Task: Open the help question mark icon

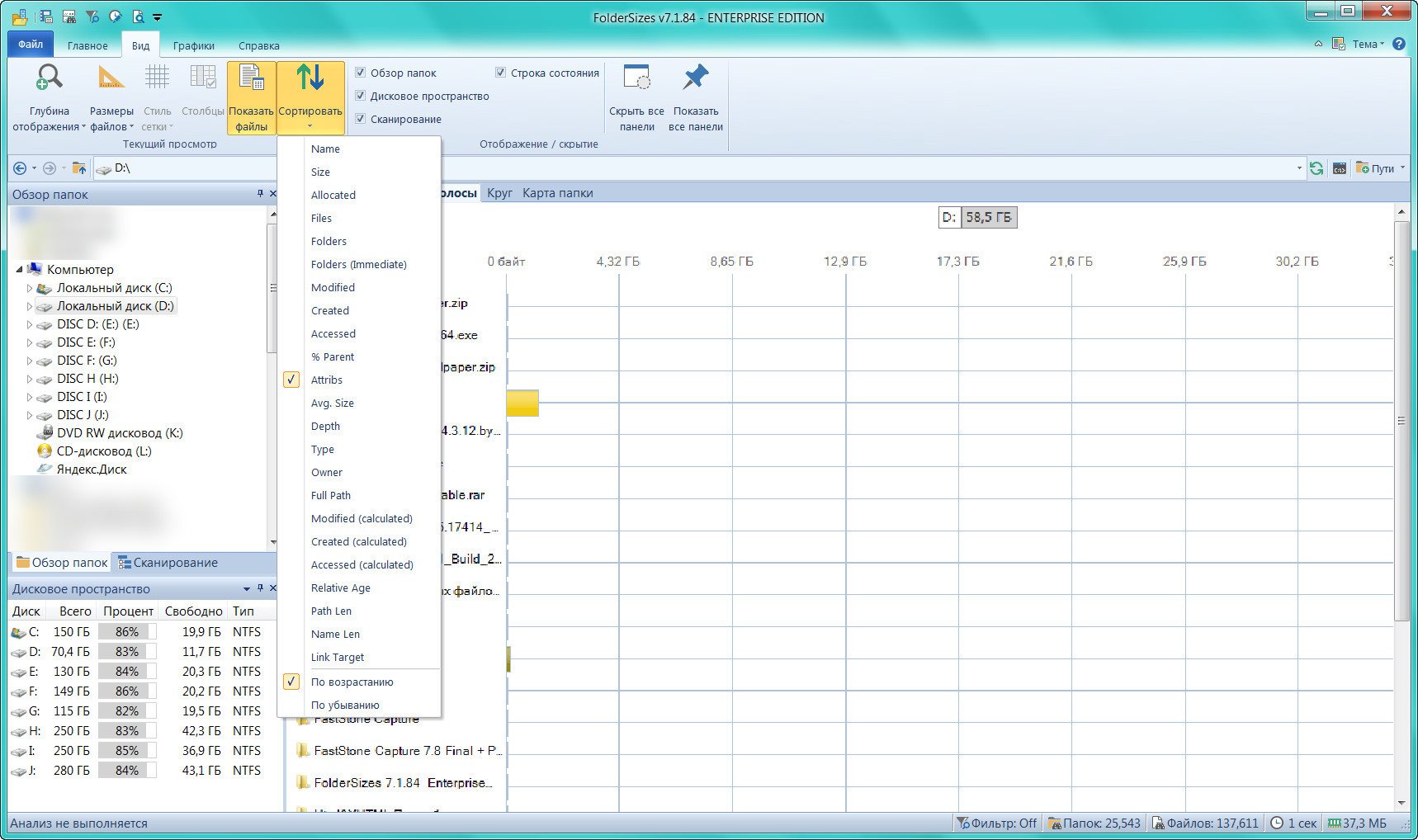Action: click(x=1399, y=44)
